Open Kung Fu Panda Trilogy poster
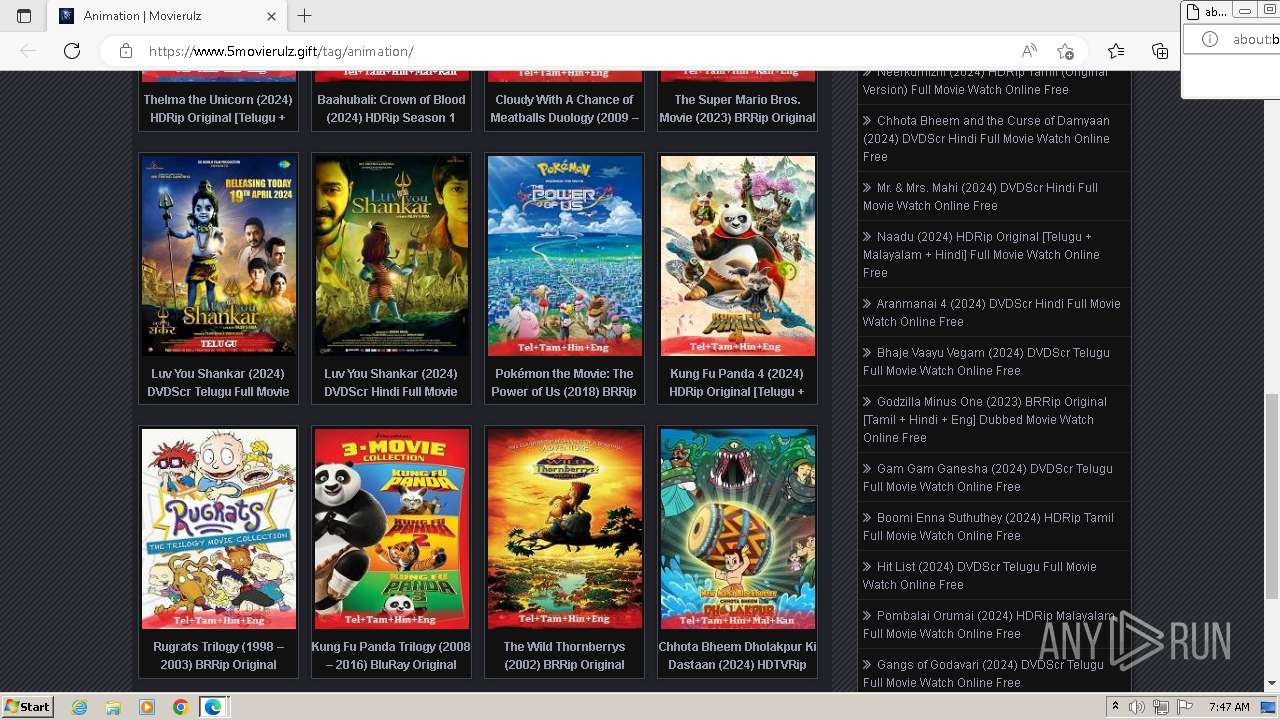1280x720 pixels. (391, 529)
